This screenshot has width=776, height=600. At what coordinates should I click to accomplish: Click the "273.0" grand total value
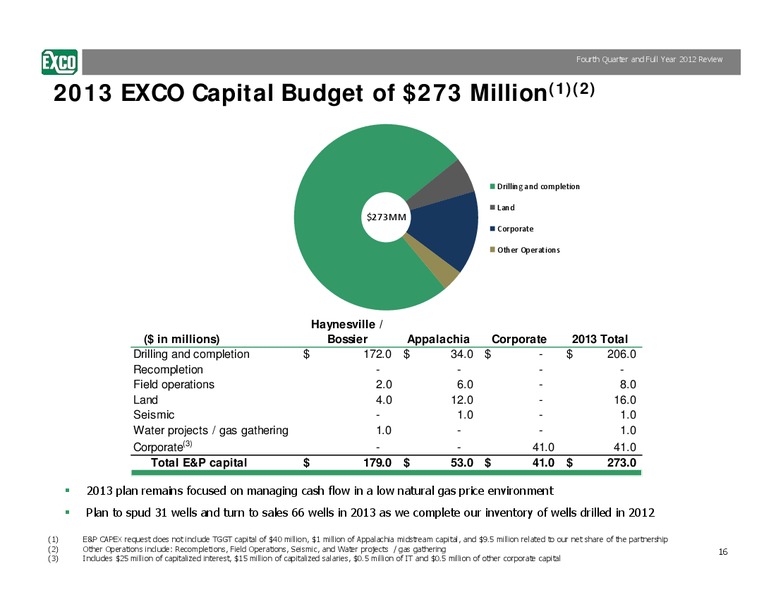(x=622, y=463)
